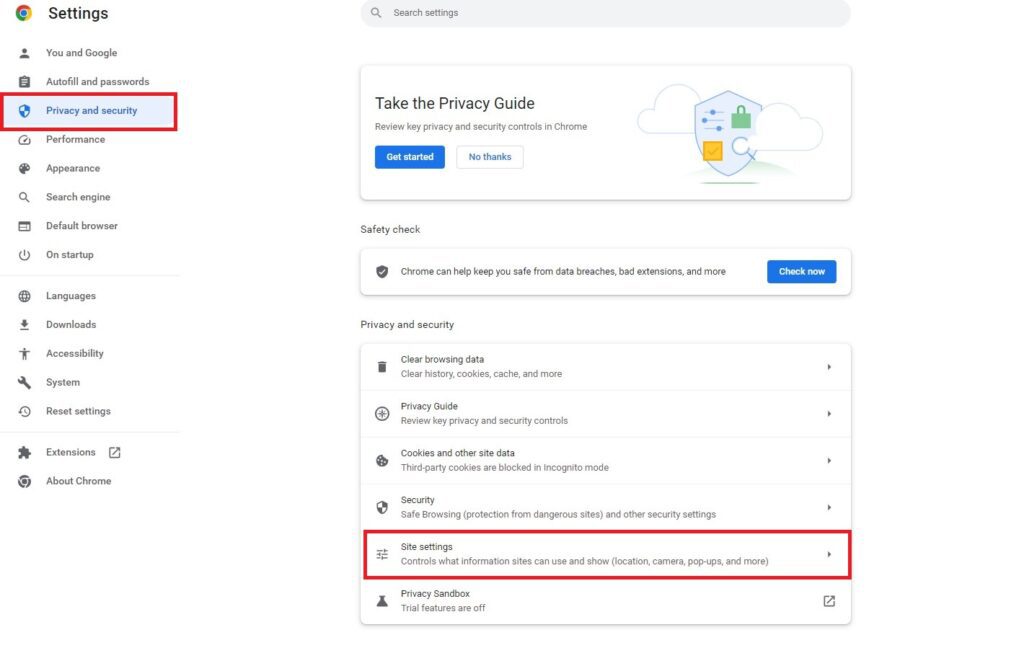This screenshot has height=648, width=1024.
Task: Click the About Chrome icon
Action: coord(24,481)
